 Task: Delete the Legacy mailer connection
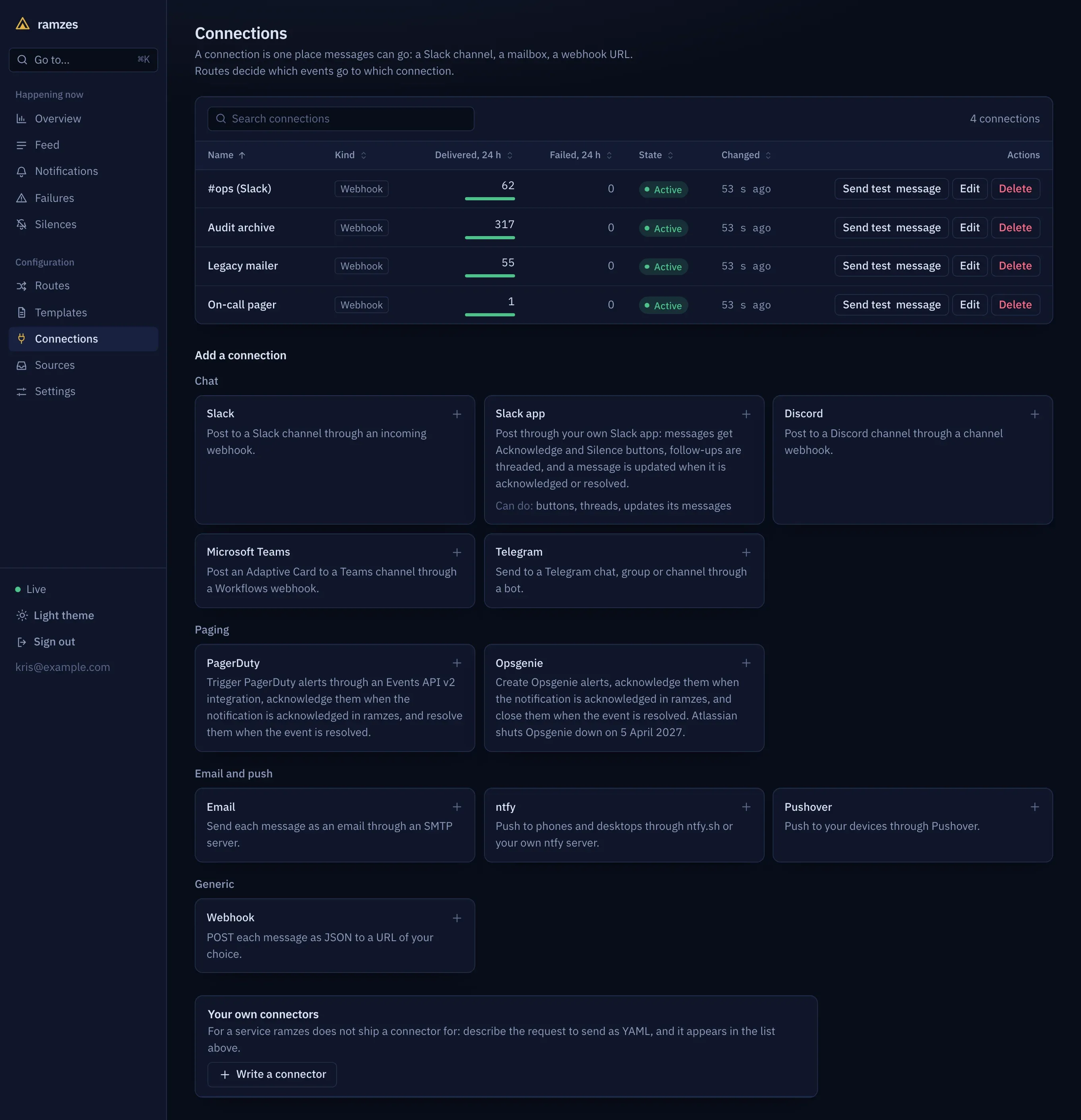[1015, 266]
